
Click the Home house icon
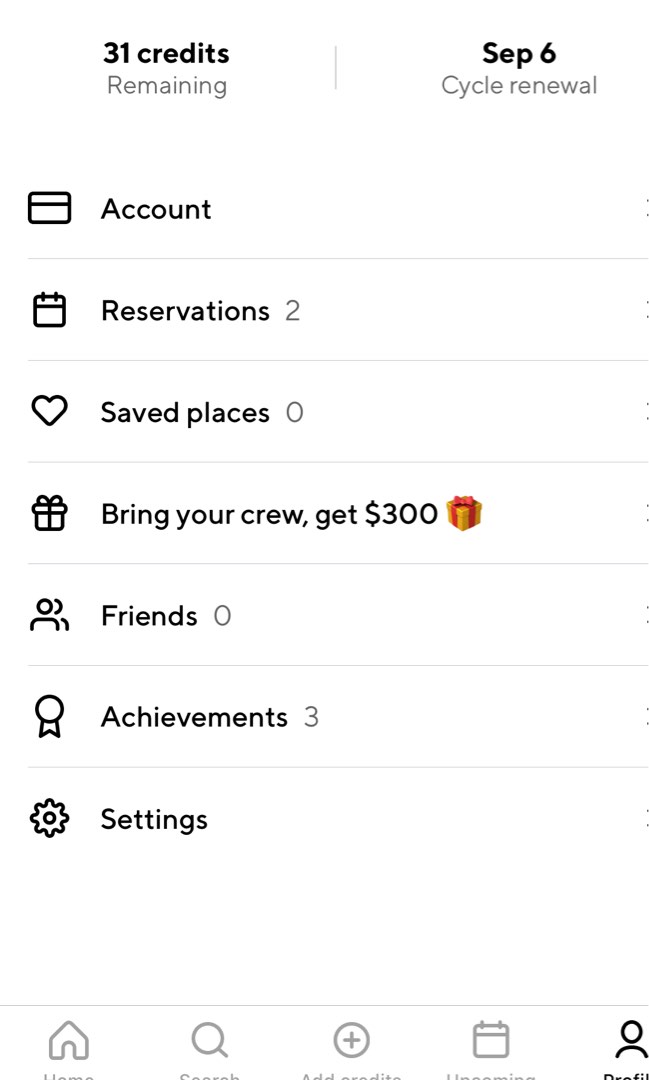(x=69, y=1040)
